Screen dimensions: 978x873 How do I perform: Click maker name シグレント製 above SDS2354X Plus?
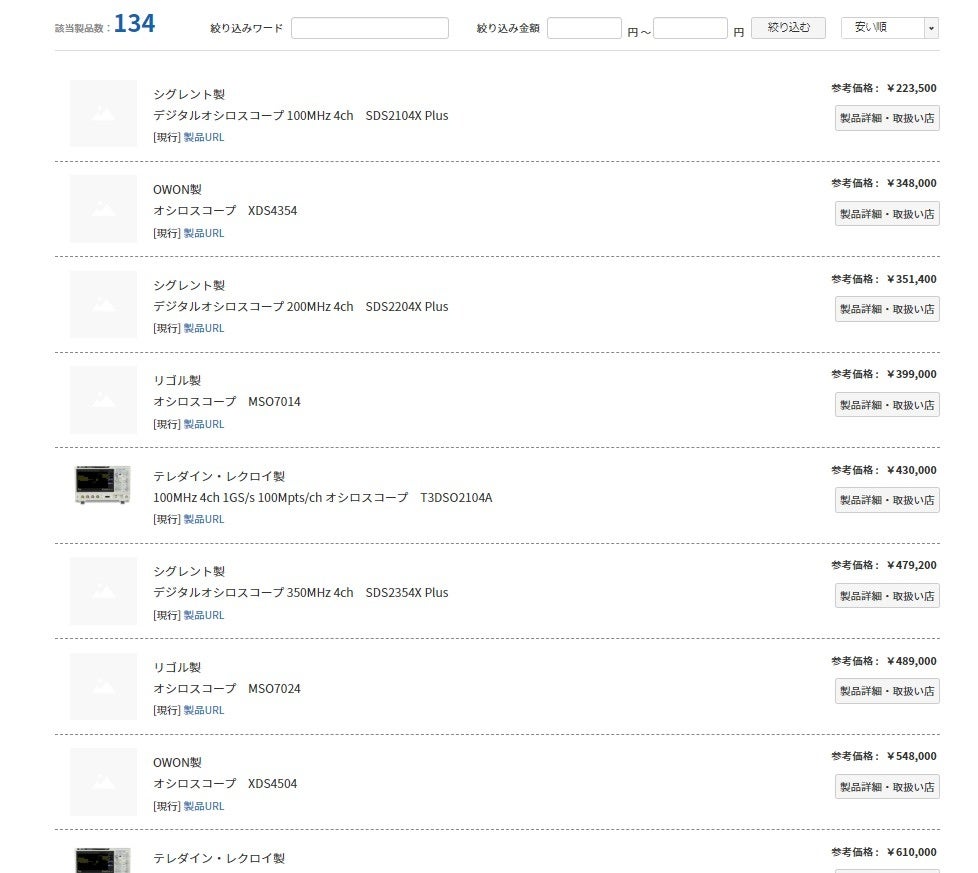tap(189, 571)
